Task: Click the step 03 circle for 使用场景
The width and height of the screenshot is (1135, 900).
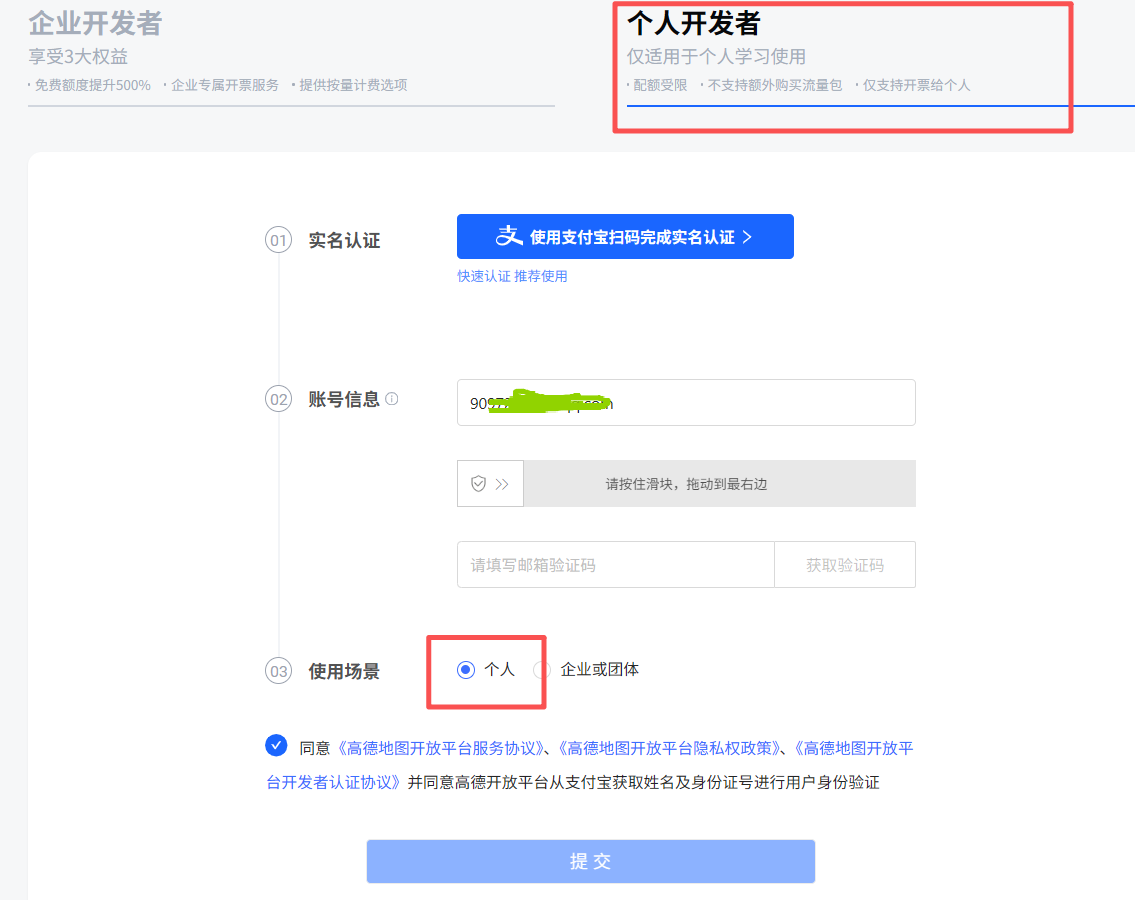Action: 278,672
